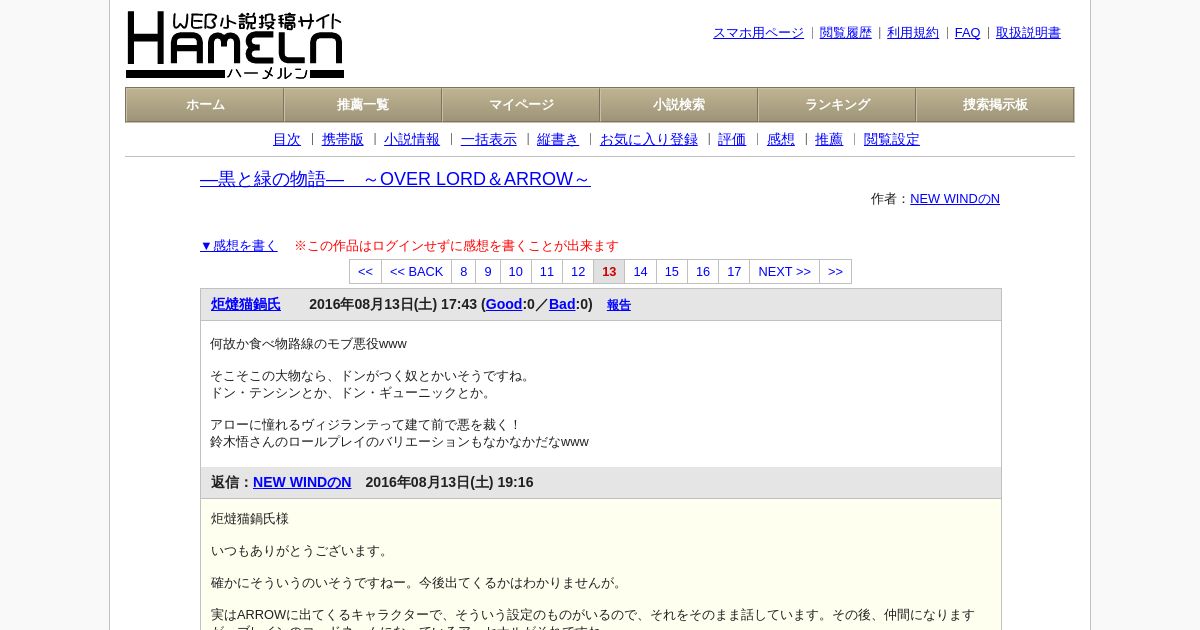Open the 感想 link in the sub-menu
Screen dimensions: 1200x630
[781, 140]
